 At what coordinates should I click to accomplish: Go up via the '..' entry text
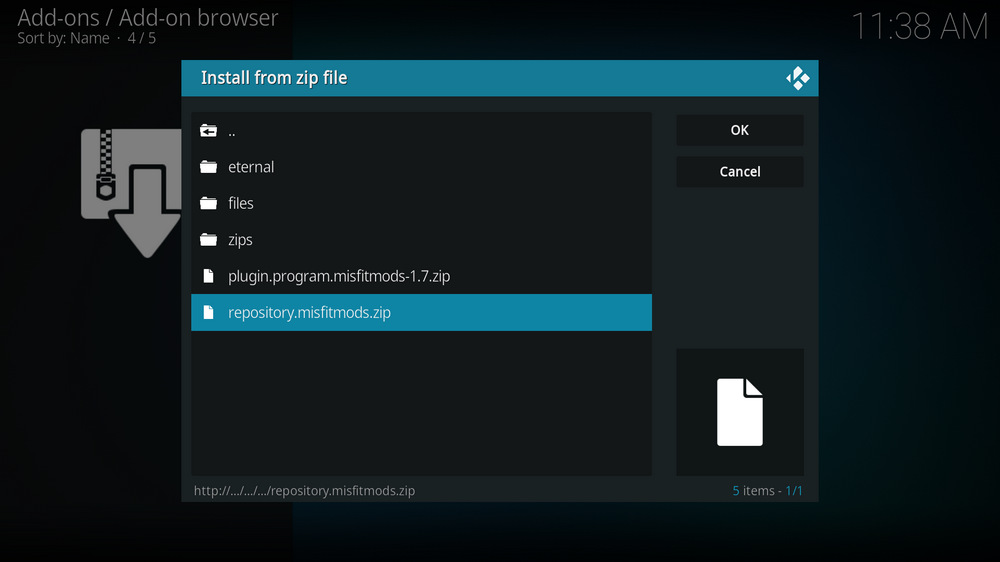(232, 131)
